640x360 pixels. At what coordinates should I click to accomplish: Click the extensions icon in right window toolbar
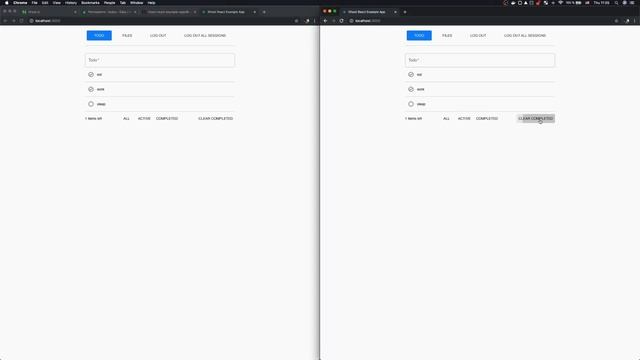click(627, 21)
